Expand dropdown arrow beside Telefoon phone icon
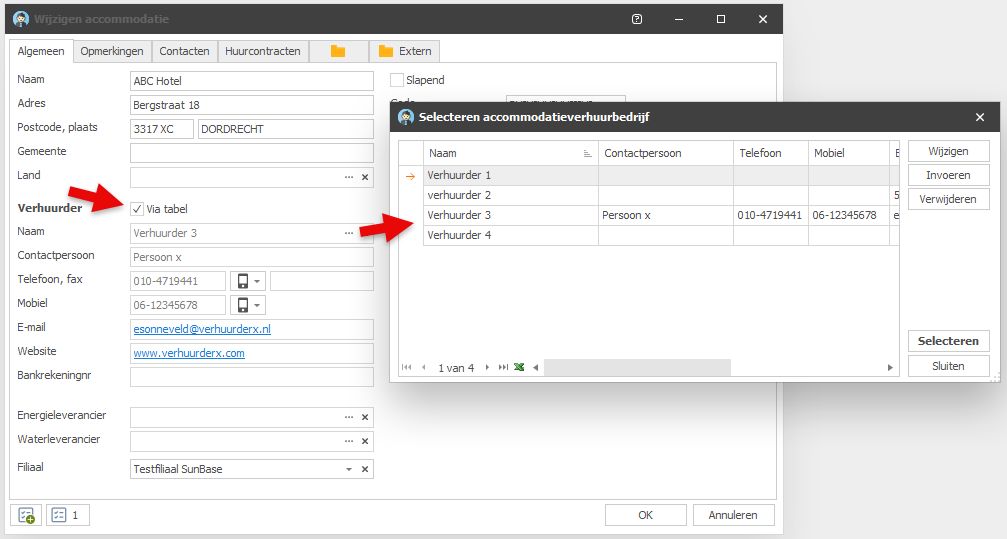The height and width of the screenshot is (539, 1007). (257, 281)
